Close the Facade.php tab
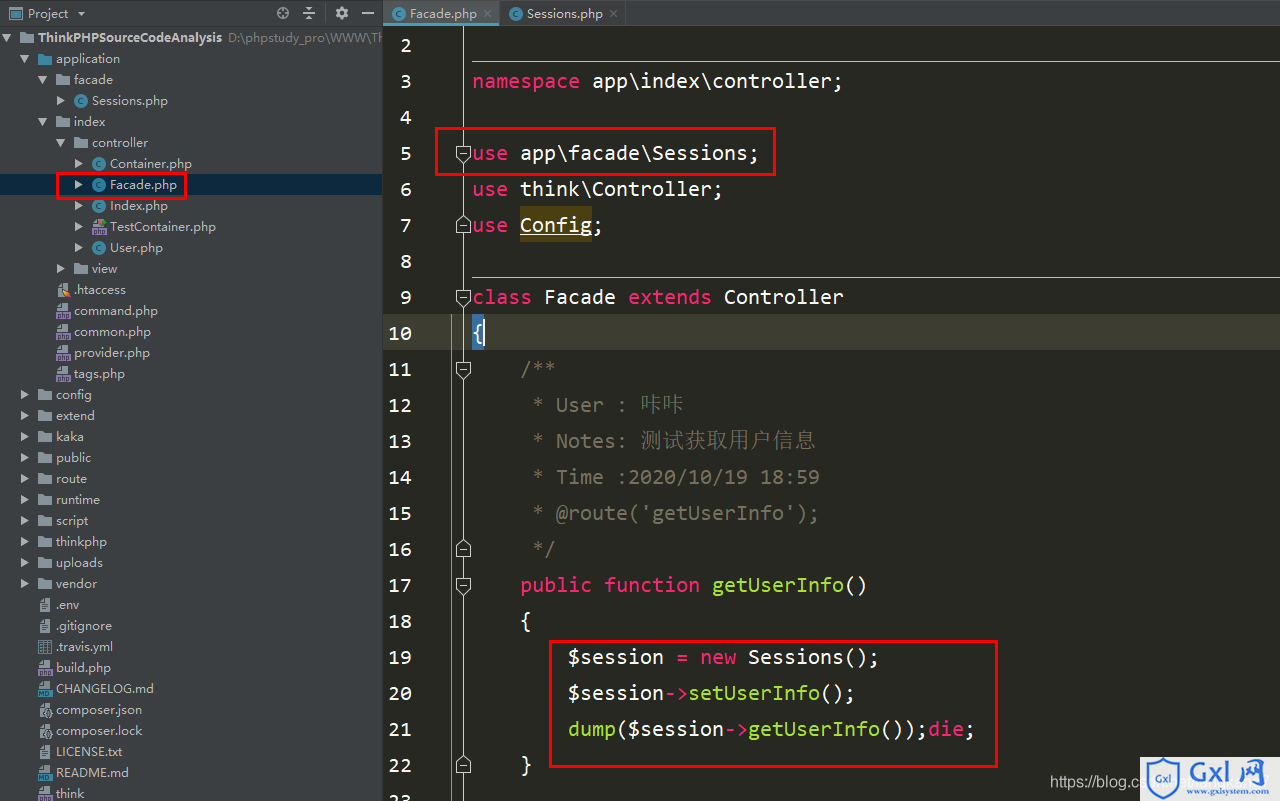The image size is (1280, 801). click(488, 14)
